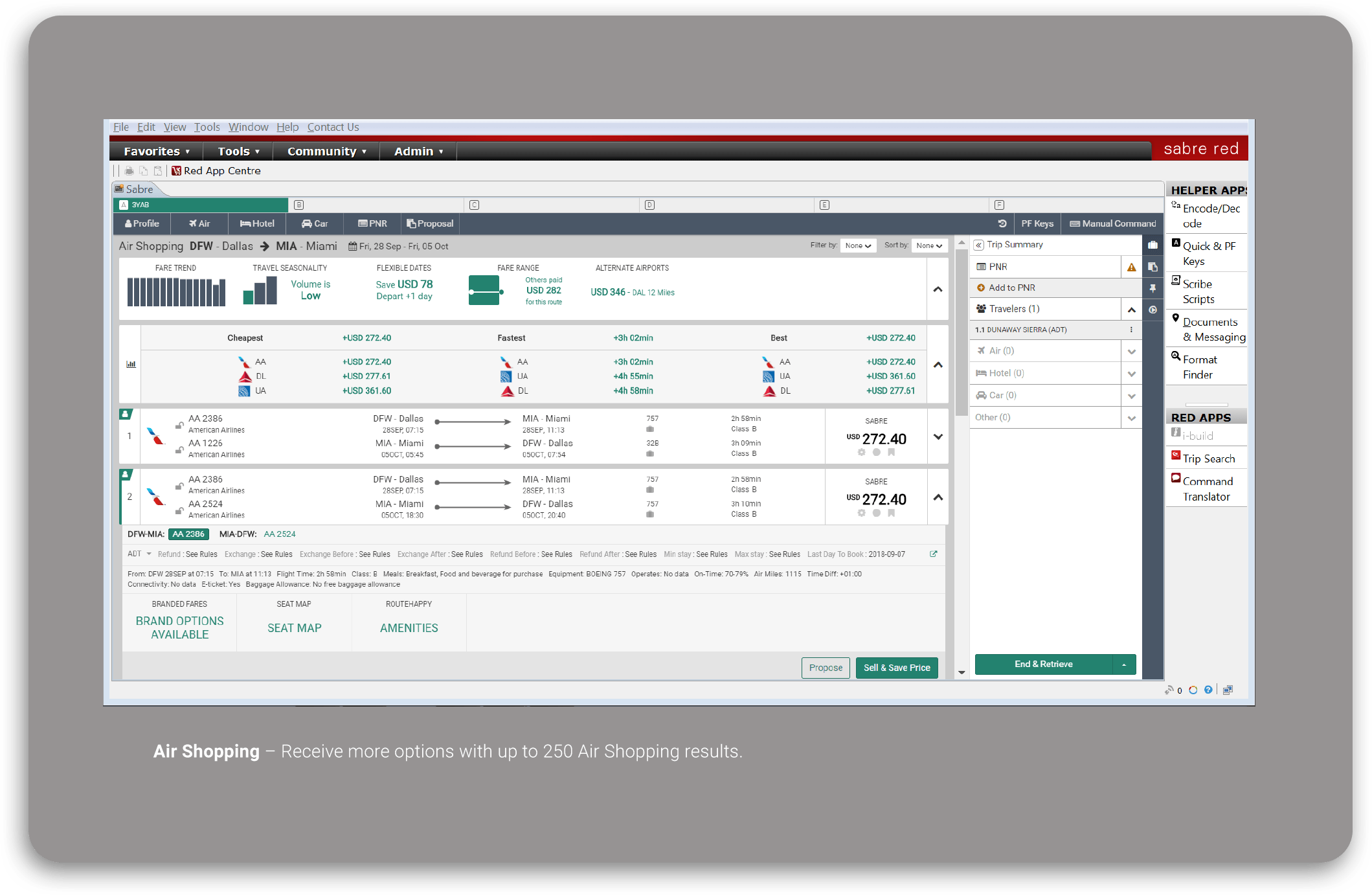Toggle lock icon next to first AA 1226 flight
Screen dimensions: 1372x895
(x=179, y=449)
